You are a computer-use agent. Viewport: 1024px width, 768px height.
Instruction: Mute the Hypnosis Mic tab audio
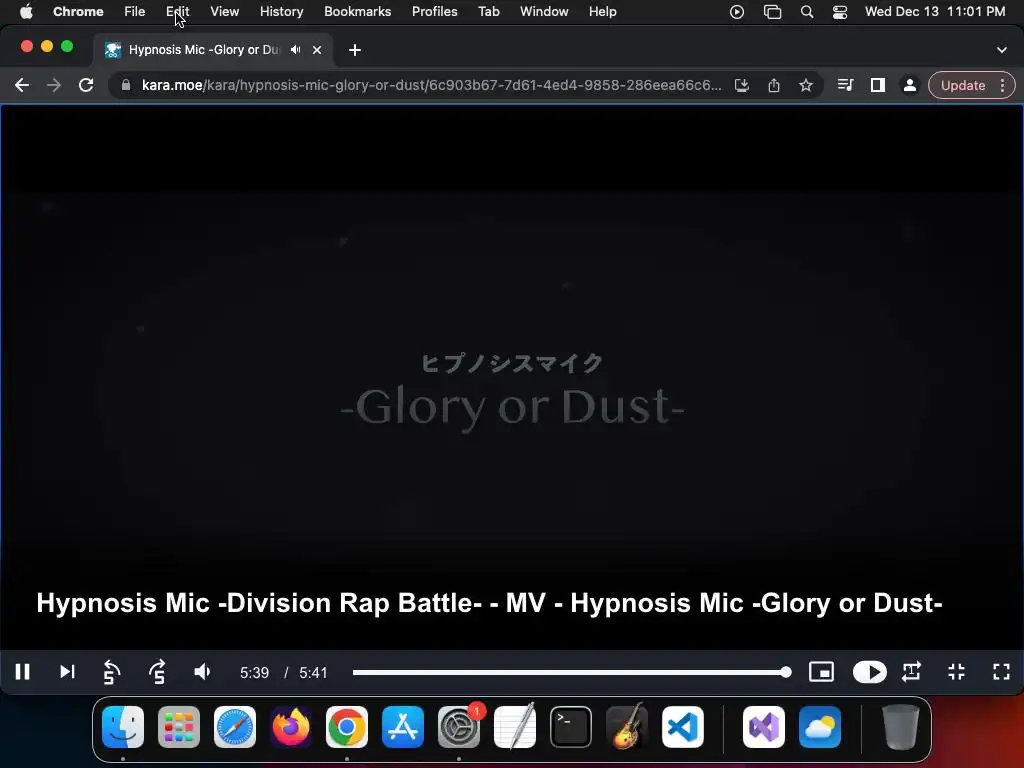[296, 50]
